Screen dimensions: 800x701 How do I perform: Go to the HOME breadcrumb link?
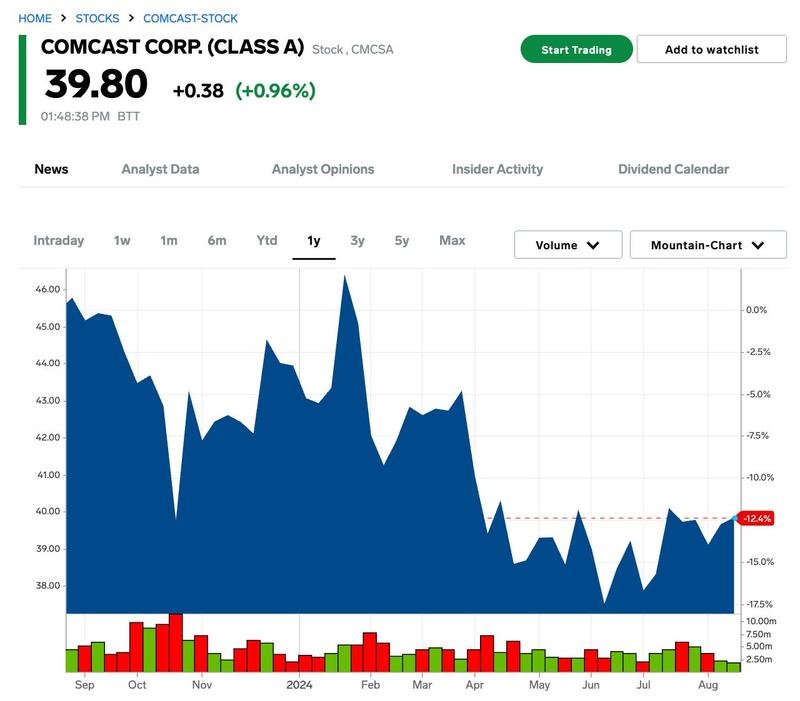tap(35, 18)
